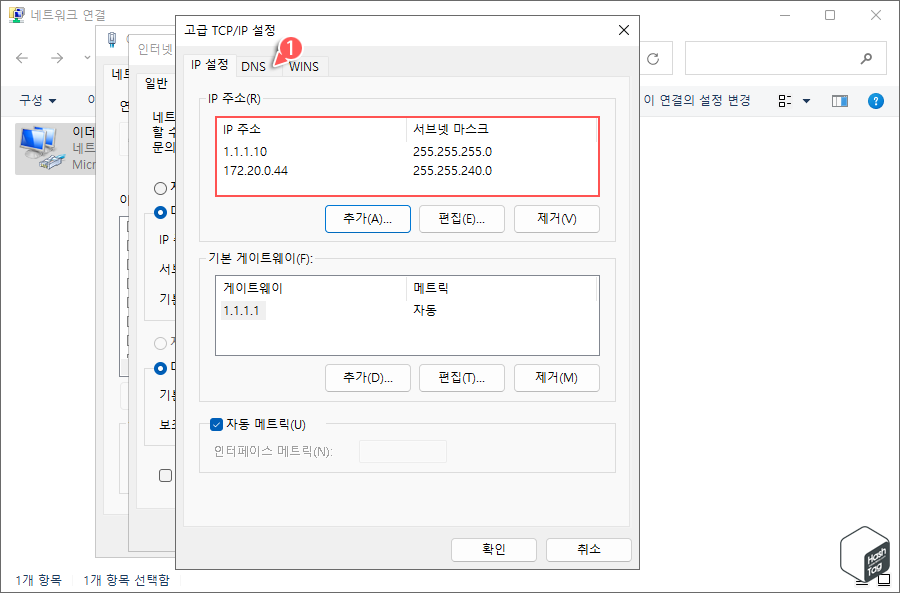The width and height of the screenshot is (900, 593).
Task: Click the 추가(A) button to add an IP
Action: [367, 218]
